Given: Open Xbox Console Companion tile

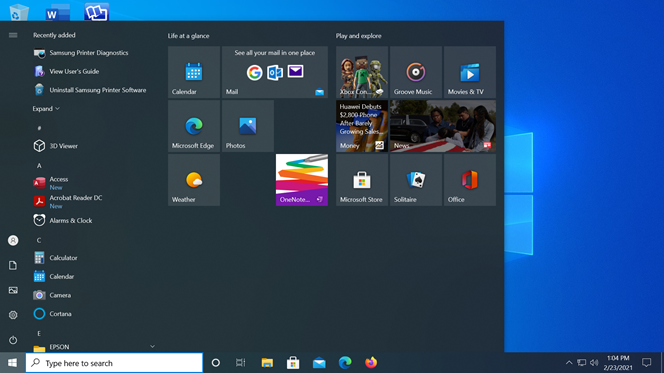Looking at the screenshot, I should [362, 72].
